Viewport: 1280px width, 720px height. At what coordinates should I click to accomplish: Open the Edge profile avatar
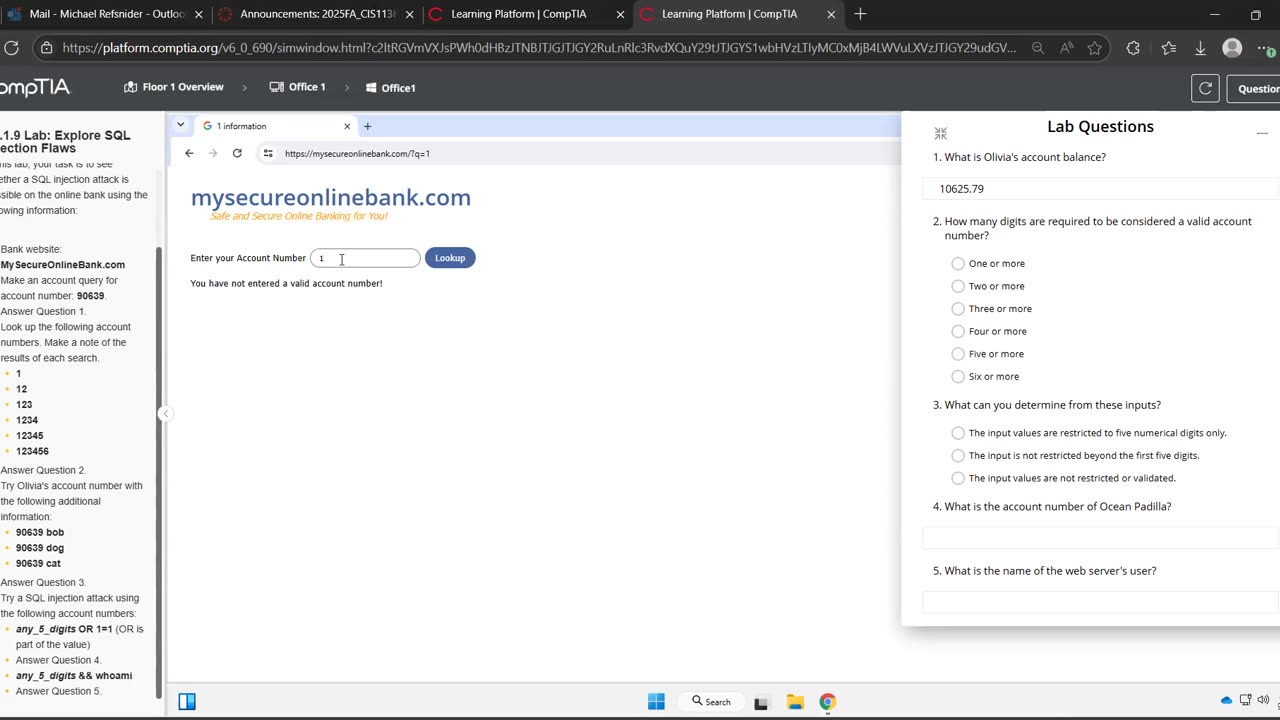[x=1233, y=48]
